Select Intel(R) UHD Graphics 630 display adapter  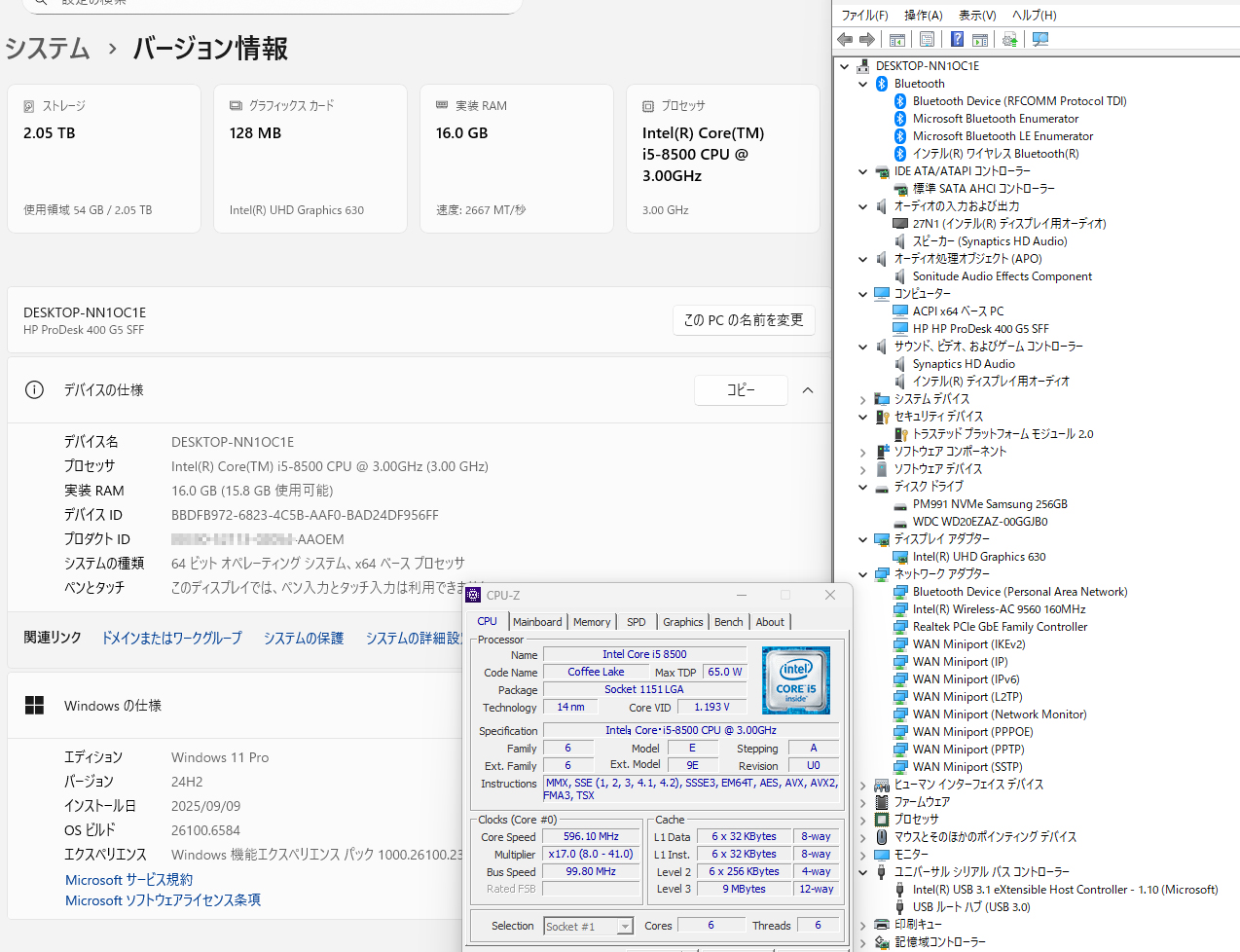coord(978,557)
